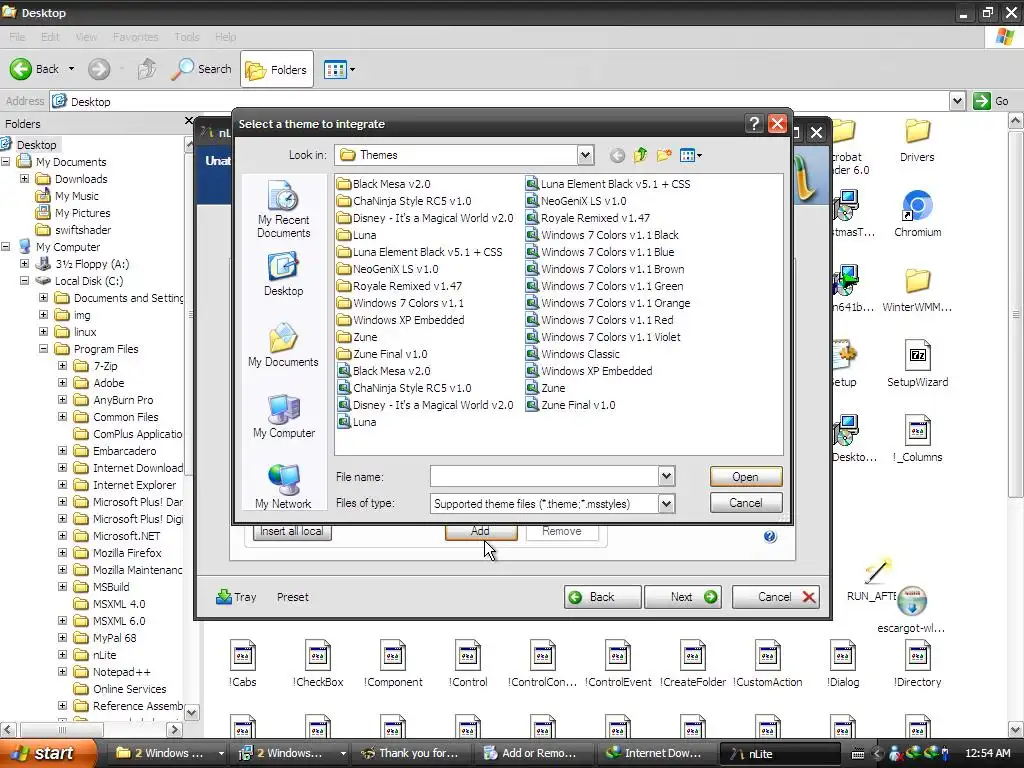Select Windows Classic theme file
This screenshot has height=768, width=1024.
pos(573,354)
